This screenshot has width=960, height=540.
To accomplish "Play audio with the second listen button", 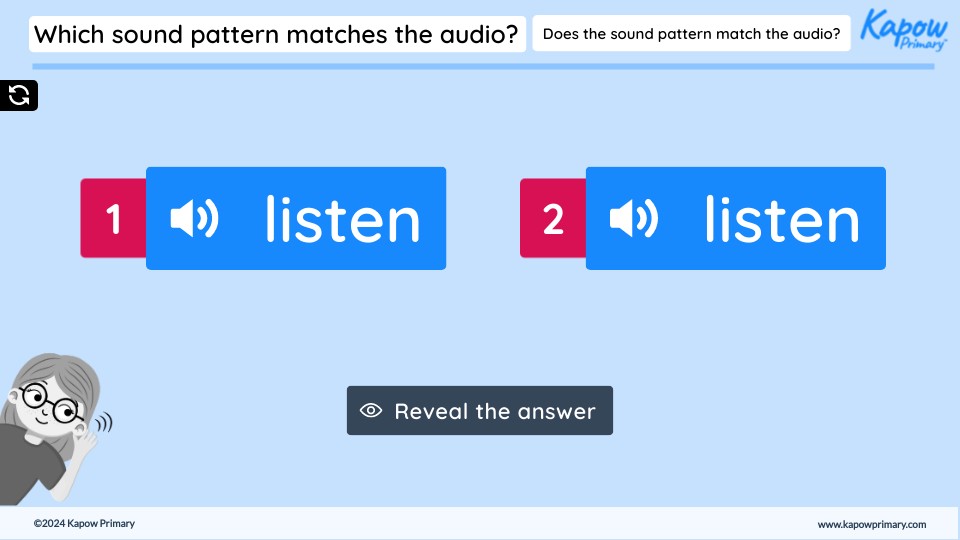I will 736,219.
